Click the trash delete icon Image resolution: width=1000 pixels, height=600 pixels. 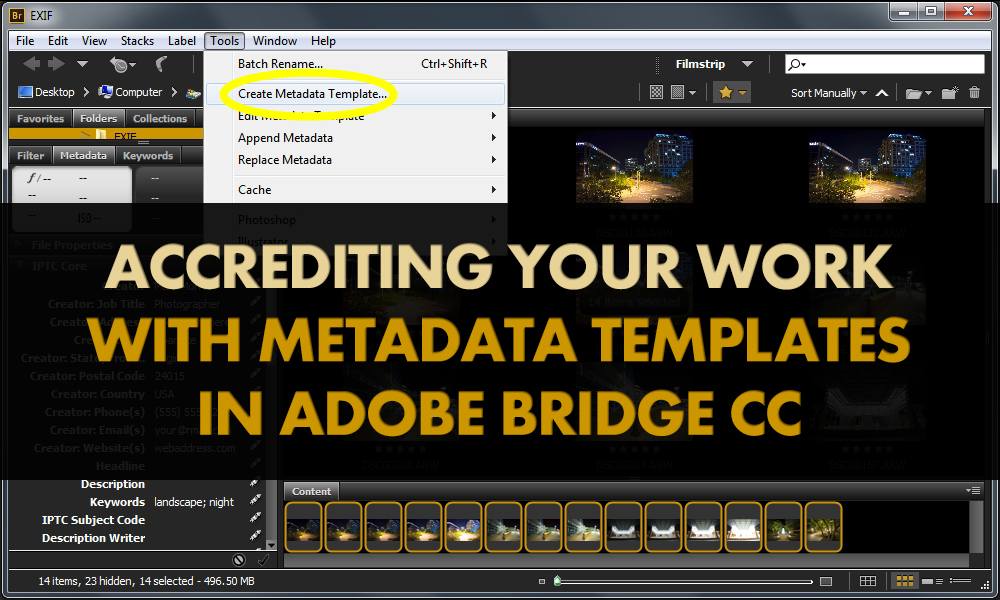coord(974,92)
